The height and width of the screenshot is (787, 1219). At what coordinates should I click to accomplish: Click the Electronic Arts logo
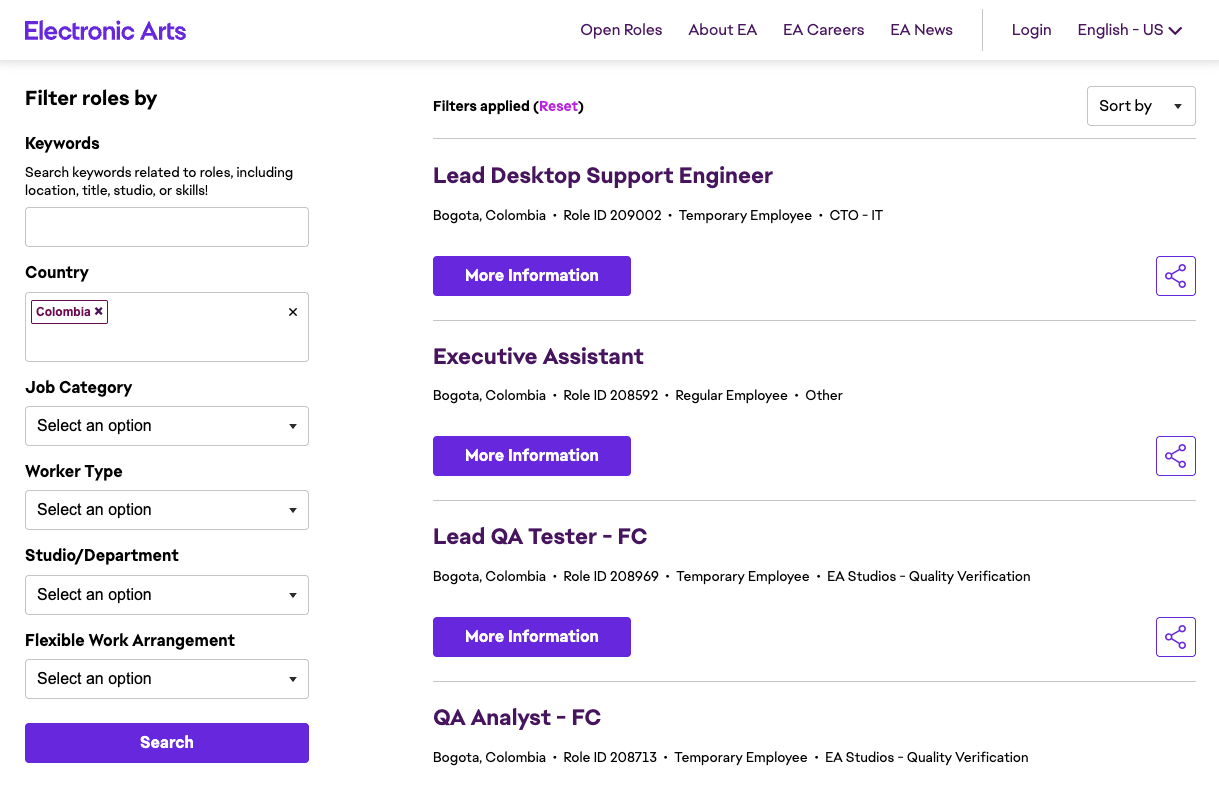(105, 30)
